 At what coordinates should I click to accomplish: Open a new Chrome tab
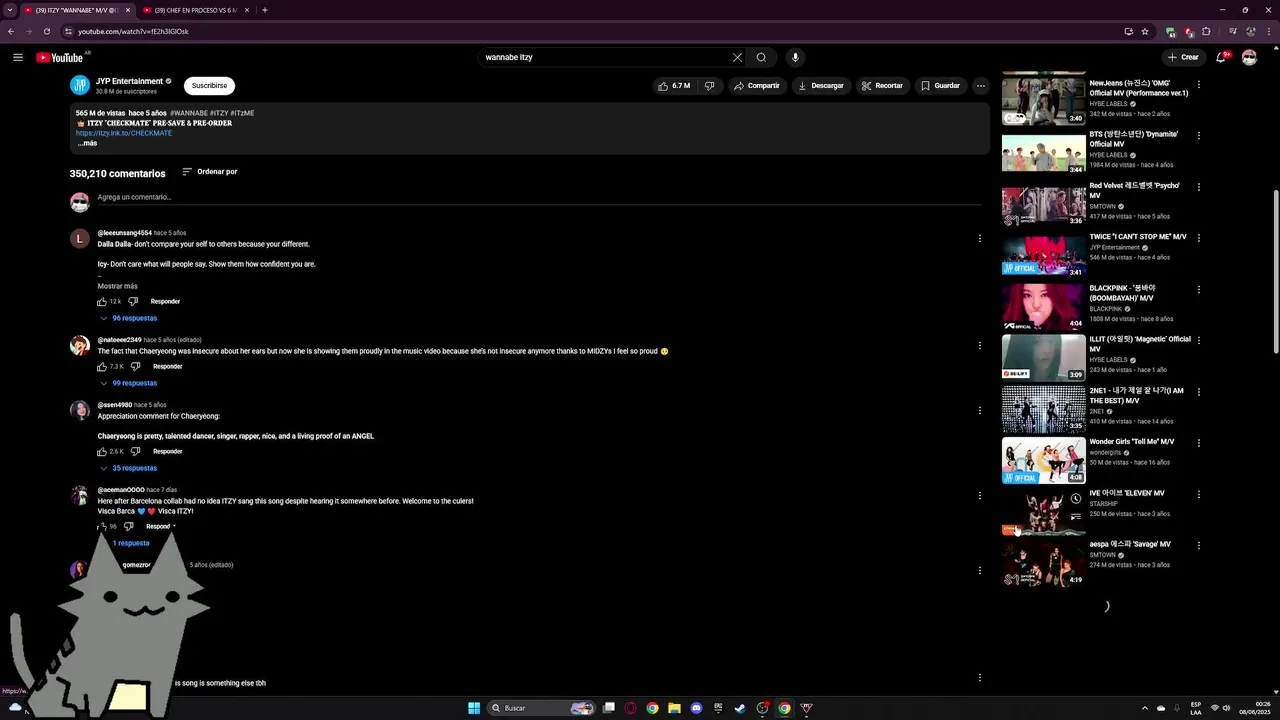264,10
